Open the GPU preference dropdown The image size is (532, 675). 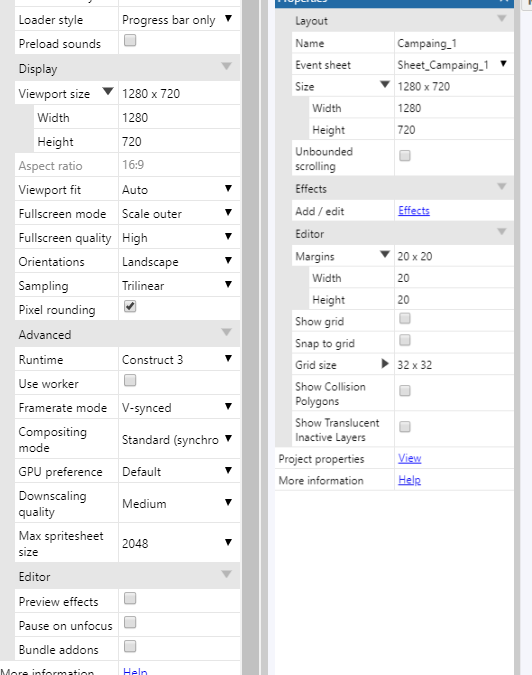tap(179, 471)
